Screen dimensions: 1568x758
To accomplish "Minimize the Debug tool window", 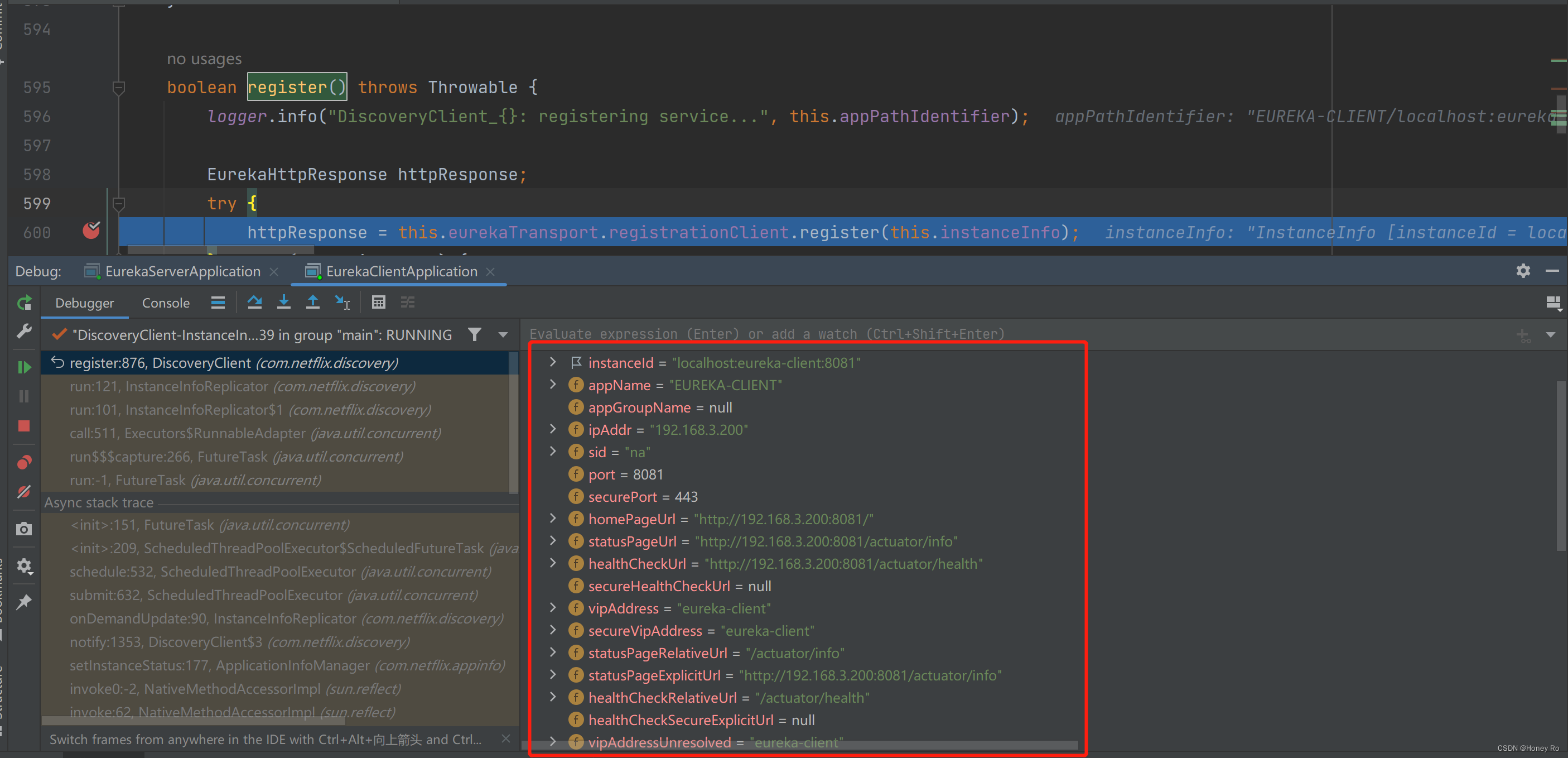I will click(1552, 271).
